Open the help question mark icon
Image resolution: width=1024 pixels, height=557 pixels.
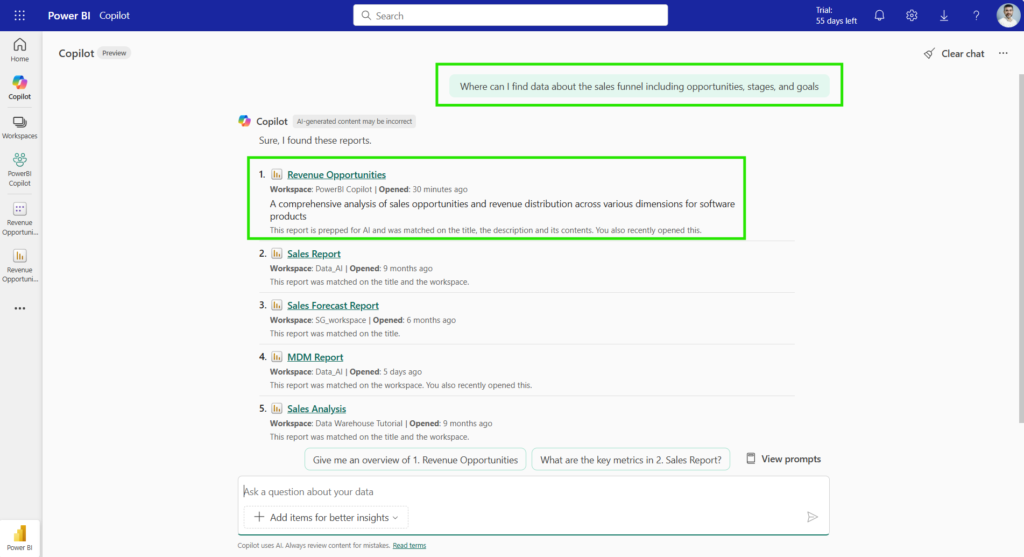click(x=976, y=15)
